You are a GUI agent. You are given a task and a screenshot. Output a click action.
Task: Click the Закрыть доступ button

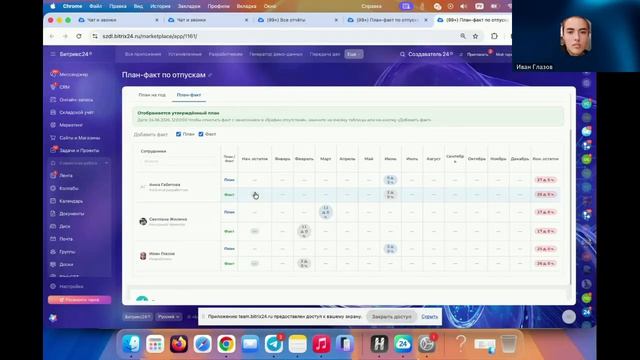tap(391, 317)
